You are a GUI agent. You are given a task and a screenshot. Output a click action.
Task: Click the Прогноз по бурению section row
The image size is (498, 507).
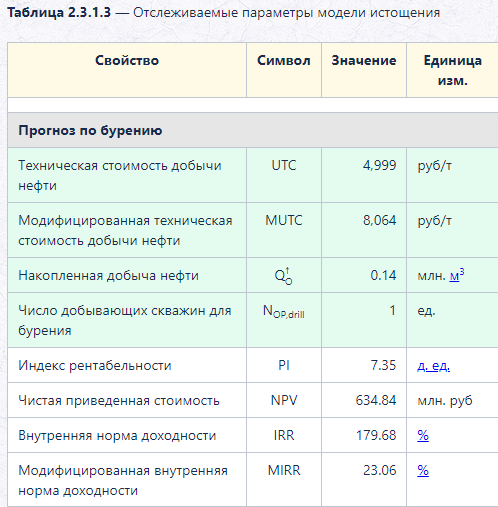253,130
